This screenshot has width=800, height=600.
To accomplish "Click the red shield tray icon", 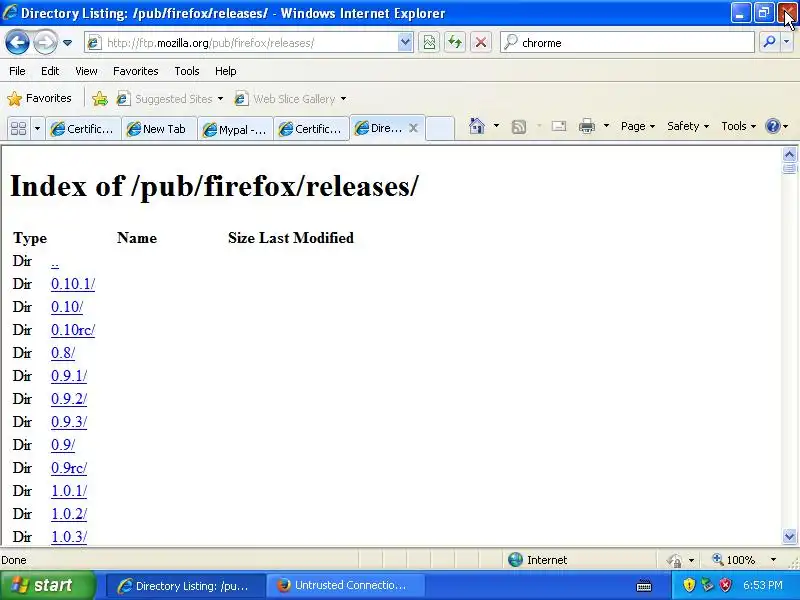I will pos(726,585).
